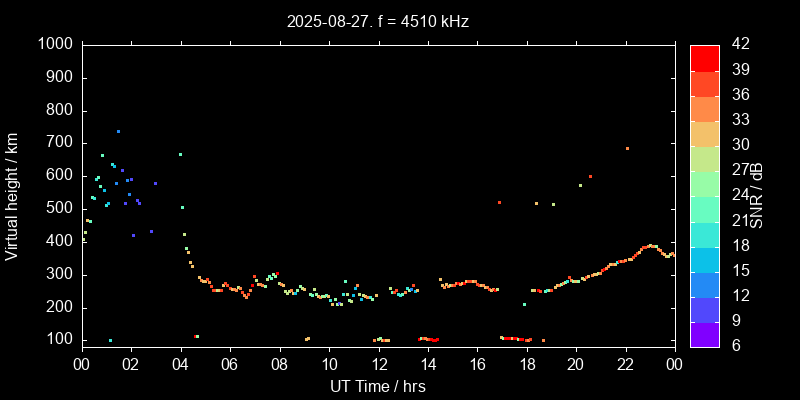
Task: Click the 'SNR / dB' colorbar label
Action: (756, 194)
